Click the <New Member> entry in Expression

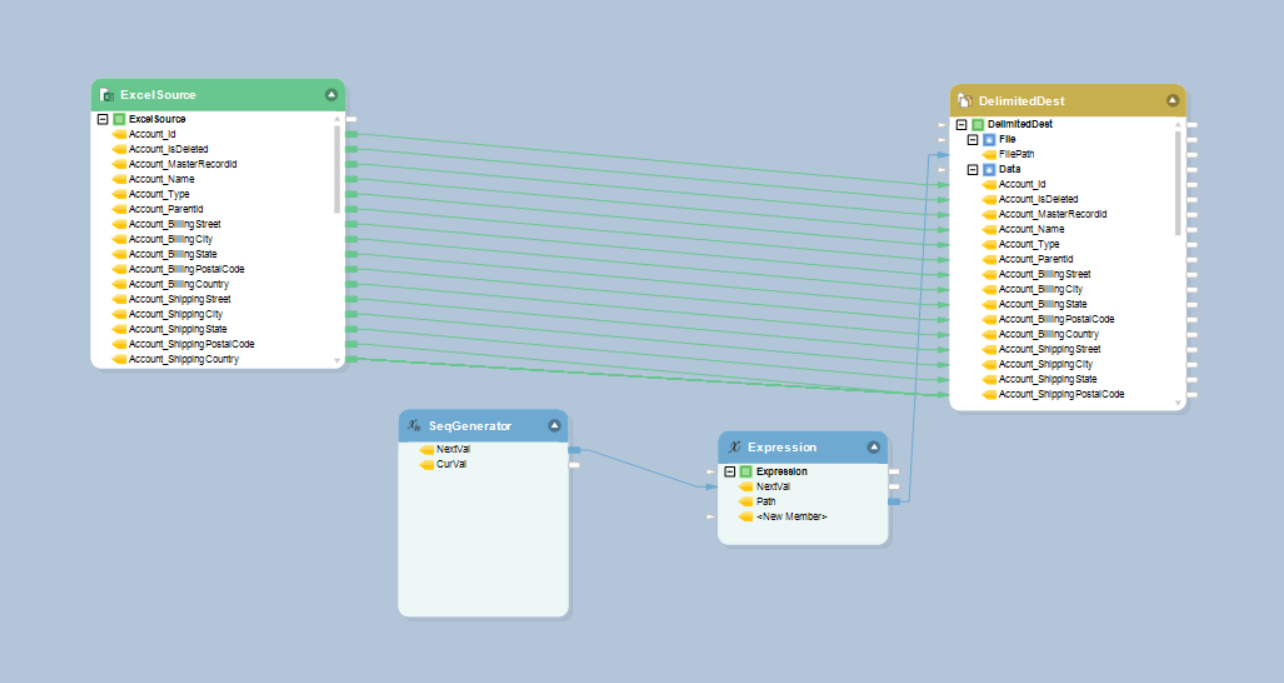pyautogui.click(x=791, y=516)
